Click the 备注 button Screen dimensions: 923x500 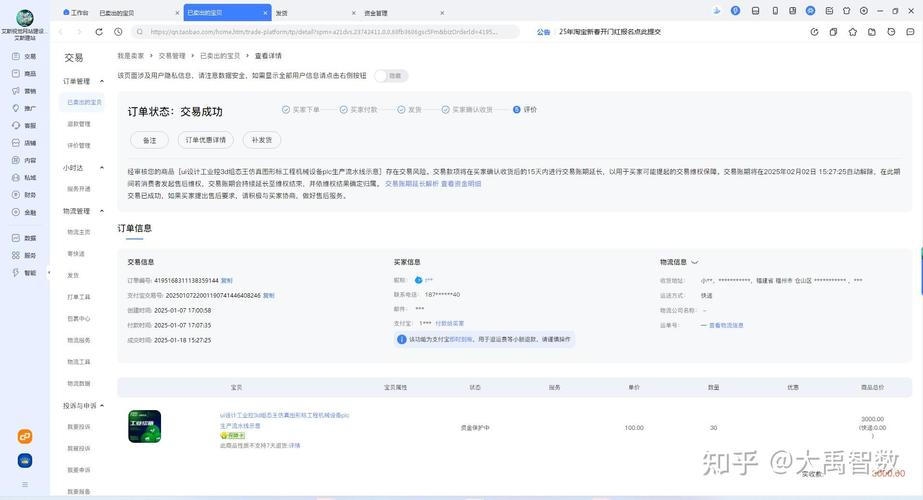tap(150, 140)
